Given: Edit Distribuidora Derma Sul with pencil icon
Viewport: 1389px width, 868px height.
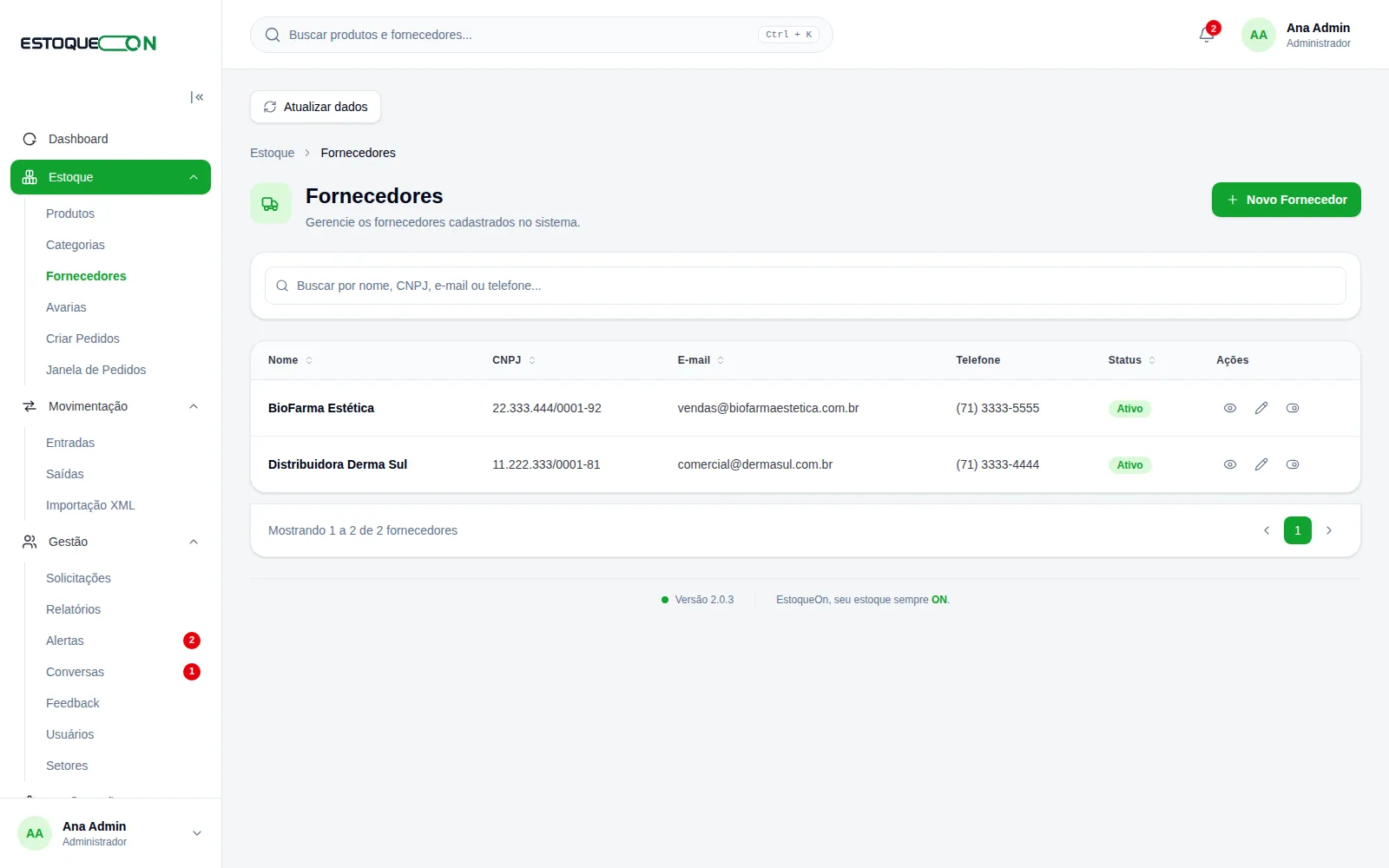Looking at the screenshot, I should (x=1261, y=464).
